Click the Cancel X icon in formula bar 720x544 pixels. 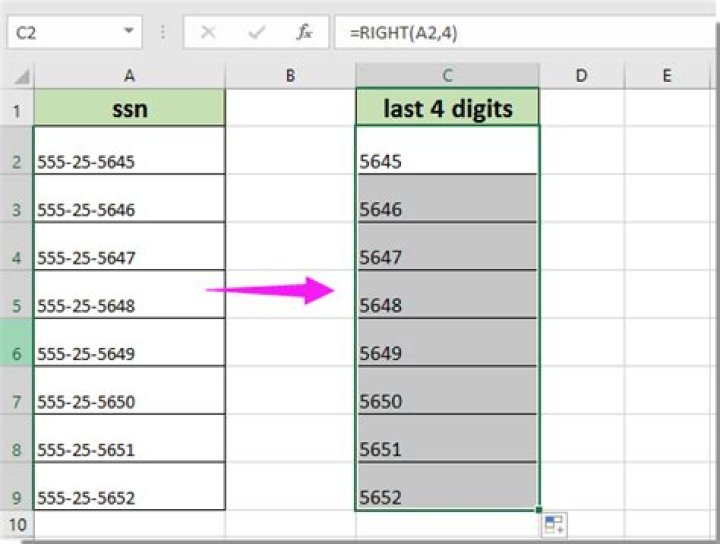click(x=208, y=32)
